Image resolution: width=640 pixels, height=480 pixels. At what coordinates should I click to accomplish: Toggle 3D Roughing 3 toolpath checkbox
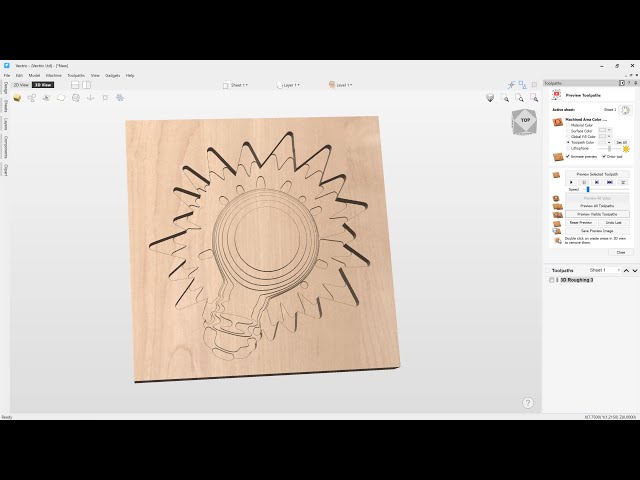pos(551,280)
